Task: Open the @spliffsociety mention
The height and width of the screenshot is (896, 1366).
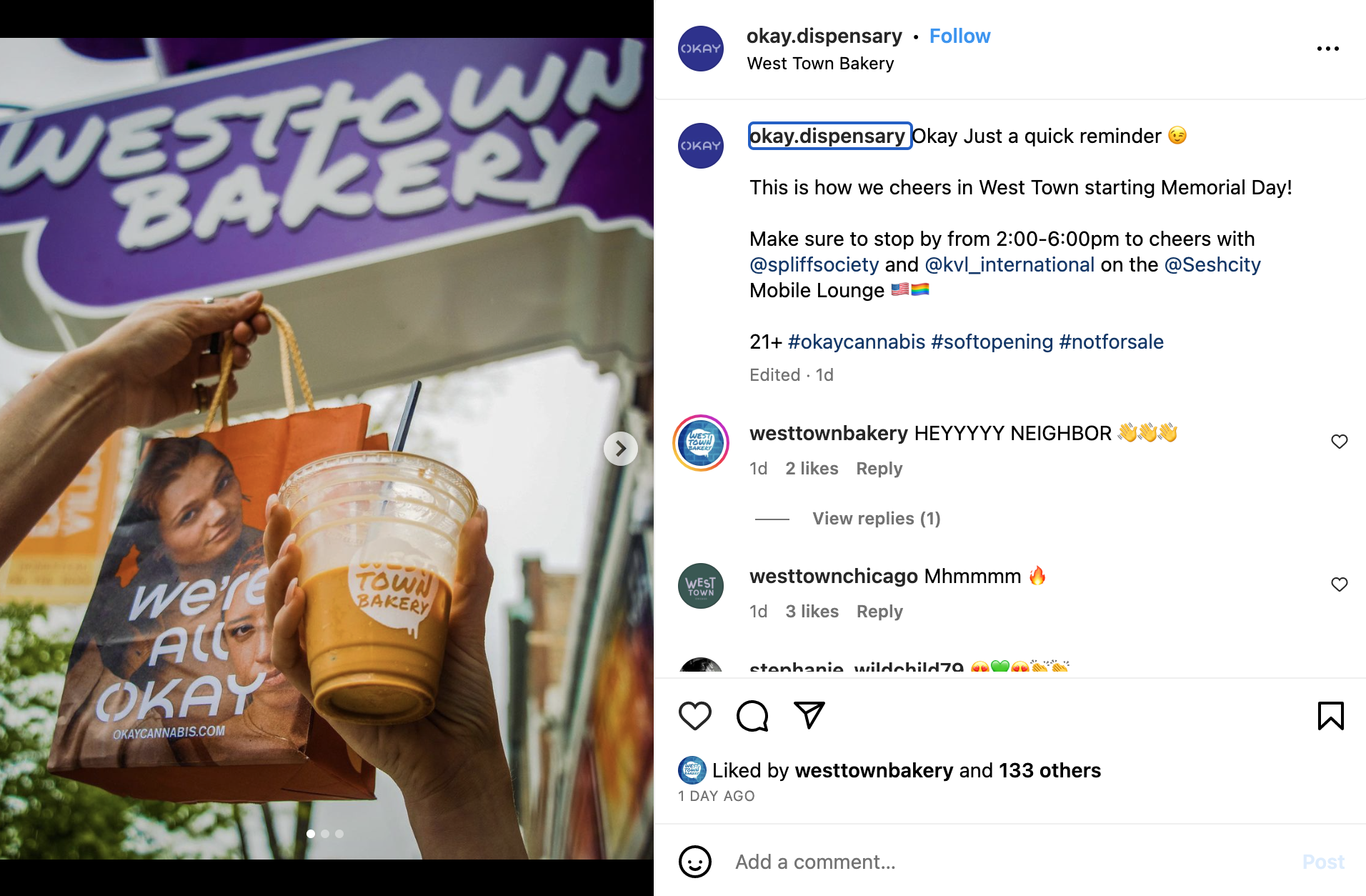Action: click(814, 265)
